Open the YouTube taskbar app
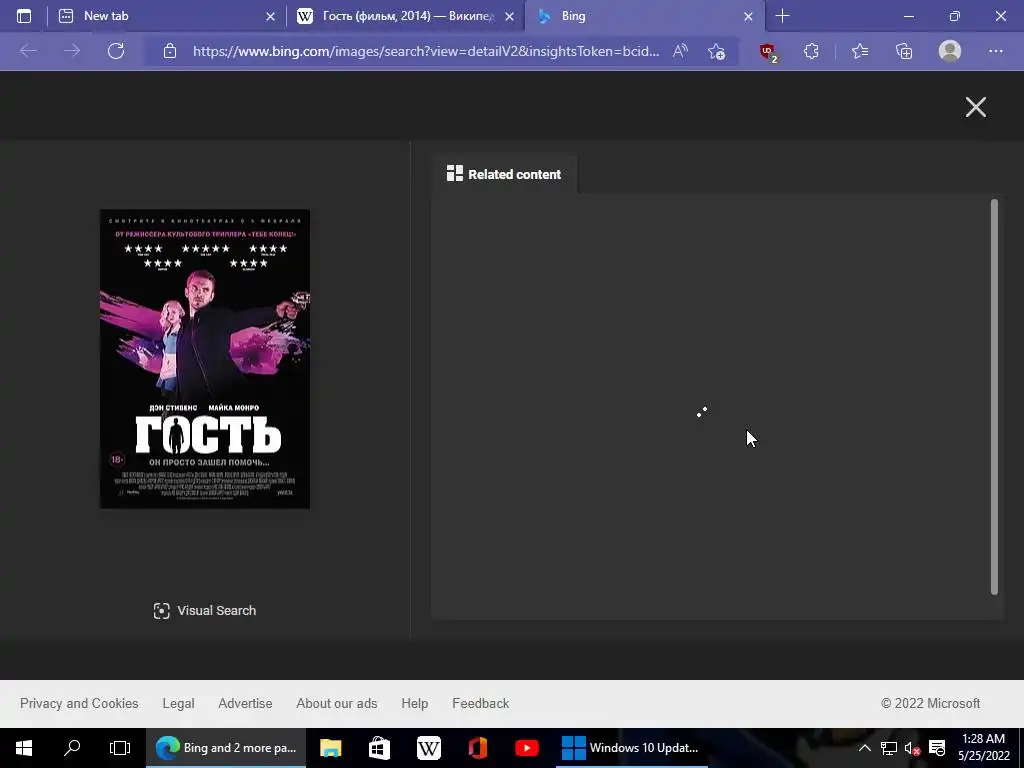 pos(526,748)
